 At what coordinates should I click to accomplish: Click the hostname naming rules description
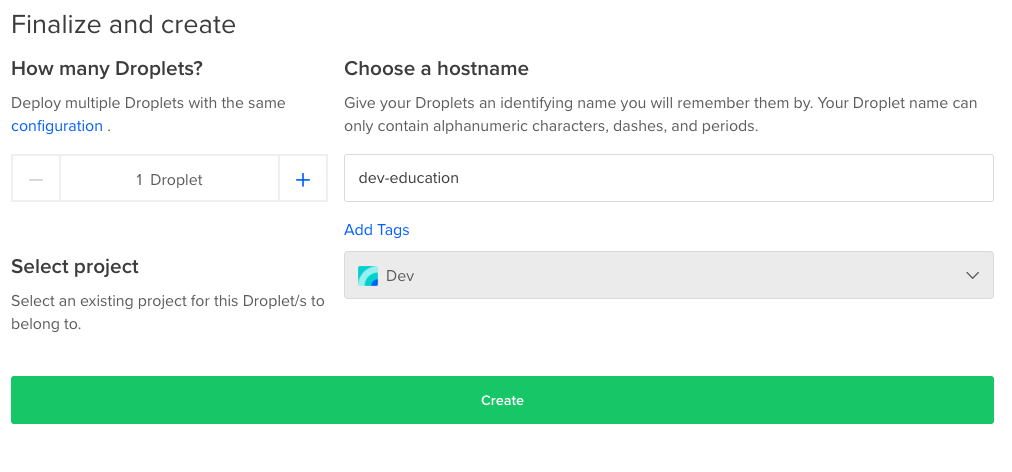(x=660, y=115)
